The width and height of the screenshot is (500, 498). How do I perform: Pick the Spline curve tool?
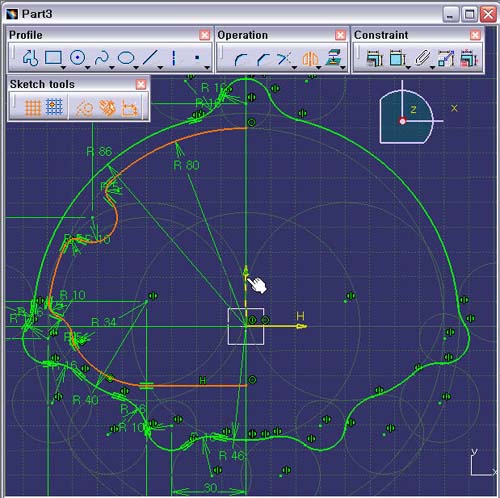click(x=102, y=58)
